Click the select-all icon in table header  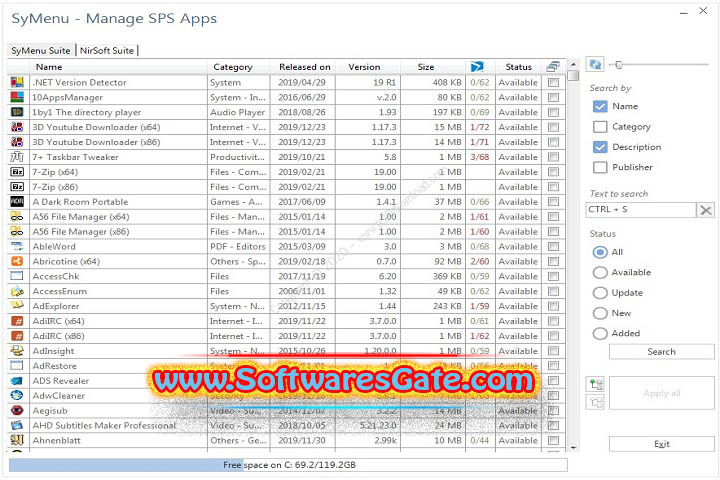(553, 67)
